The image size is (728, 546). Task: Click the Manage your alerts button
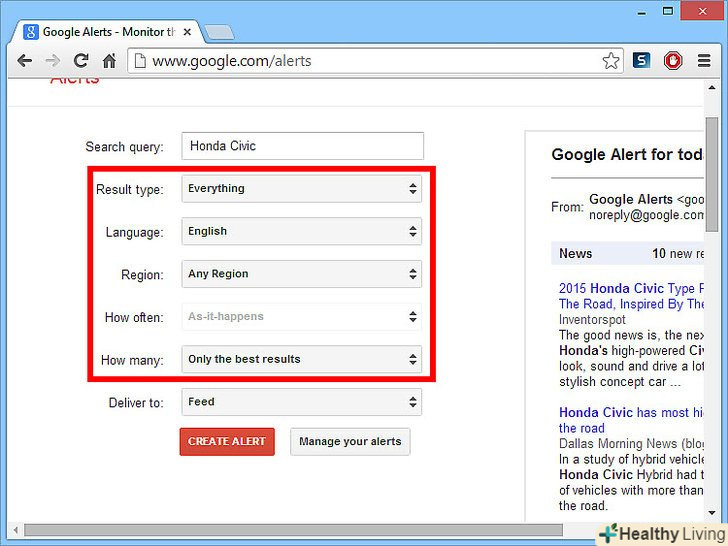coord(350,442)
